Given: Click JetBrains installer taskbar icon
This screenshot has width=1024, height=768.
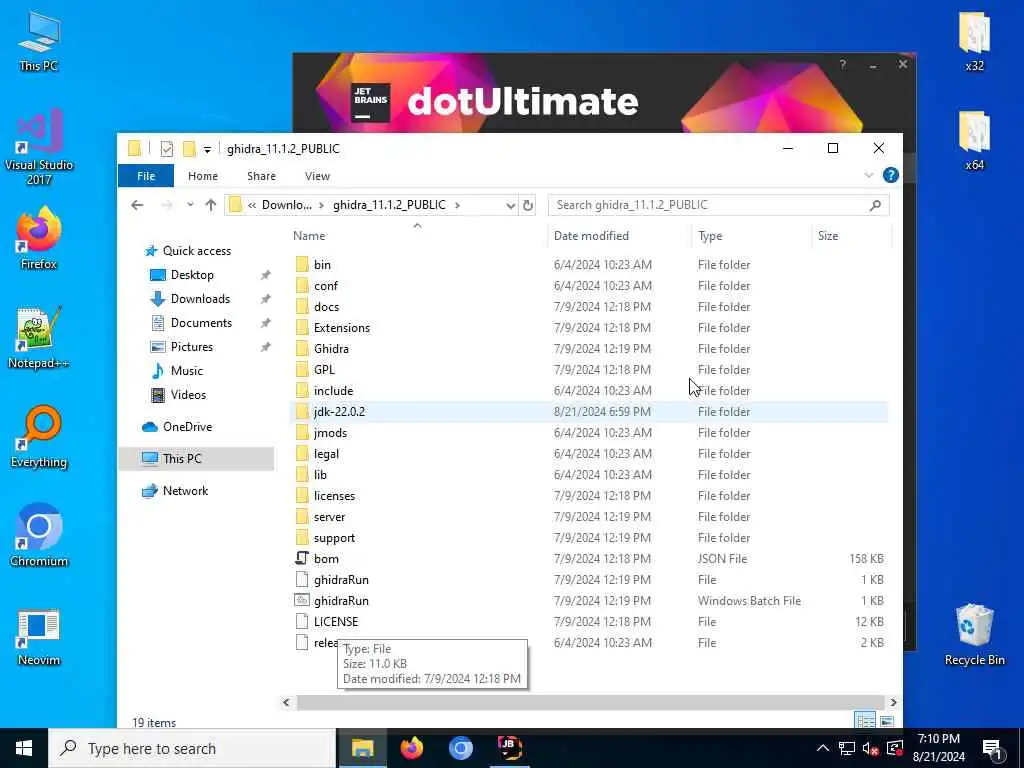Looking at the screenshot, I should click(509, 748).
